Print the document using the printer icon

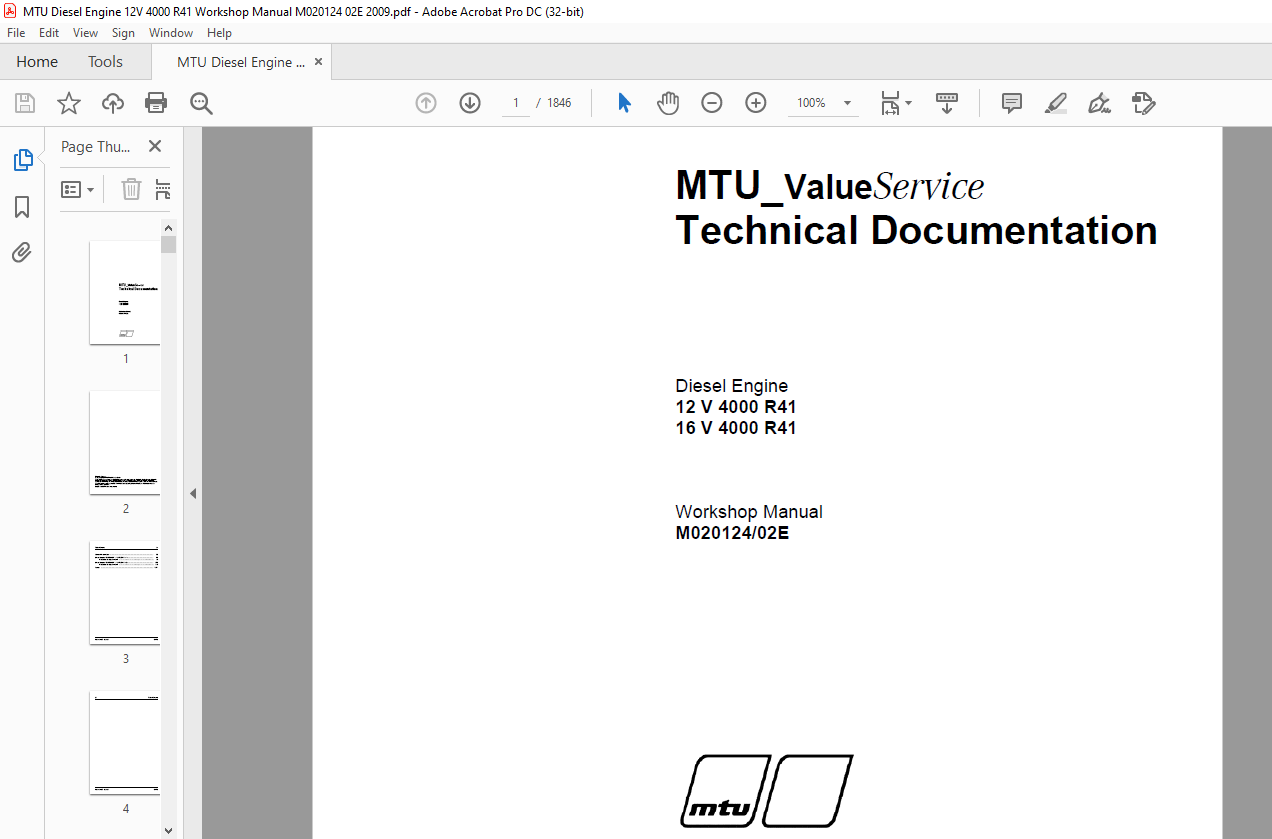(x=156, y=103)
